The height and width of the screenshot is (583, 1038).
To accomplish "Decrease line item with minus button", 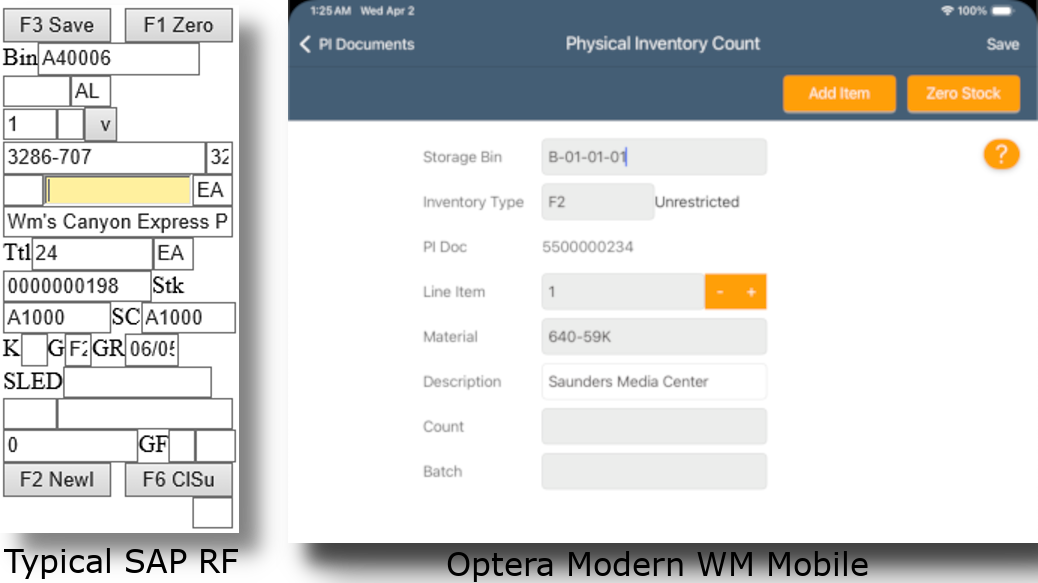I will [720, 292].
